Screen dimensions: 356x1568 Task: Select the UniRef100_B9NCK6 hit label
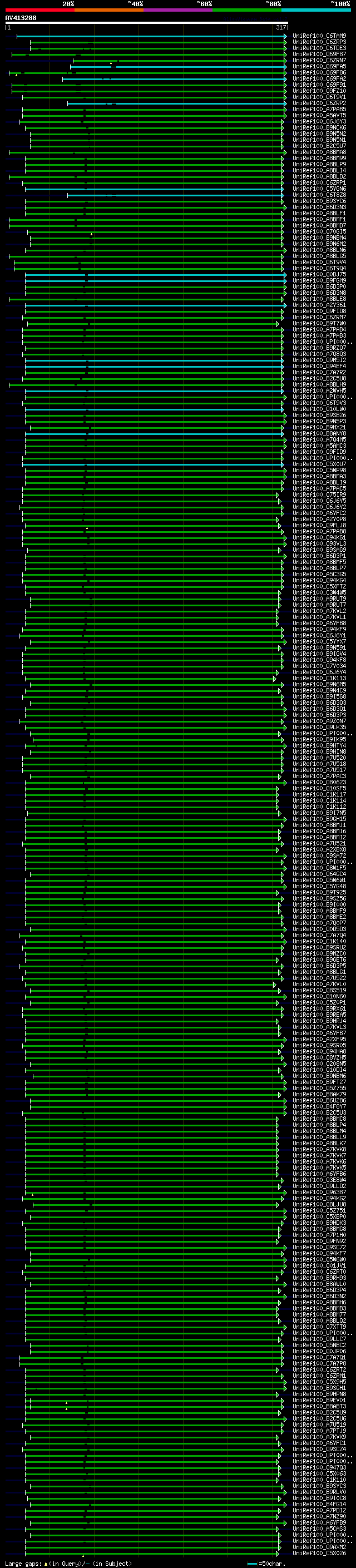click(319, 128)
